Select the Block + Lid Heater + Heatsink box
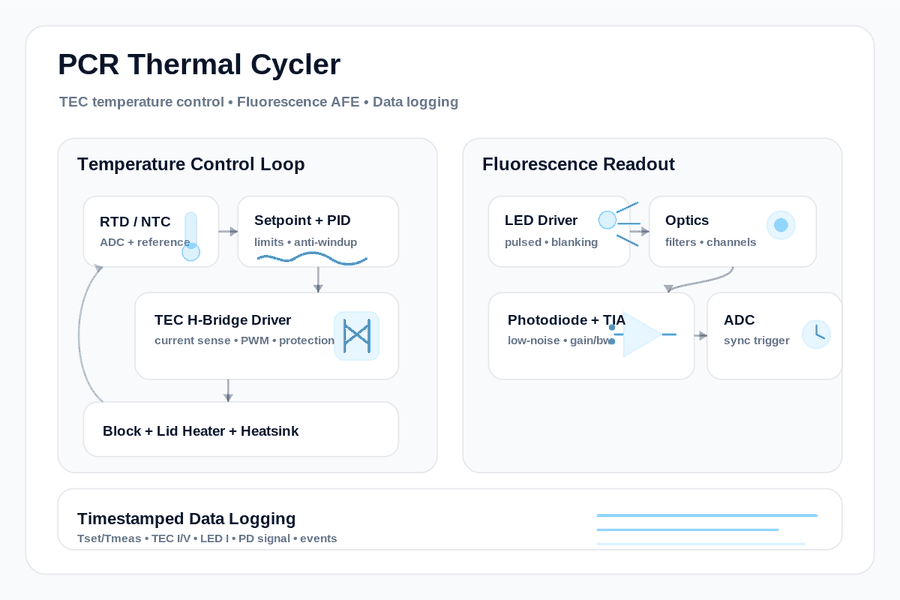Screen dimensions: 900x600 241,429
